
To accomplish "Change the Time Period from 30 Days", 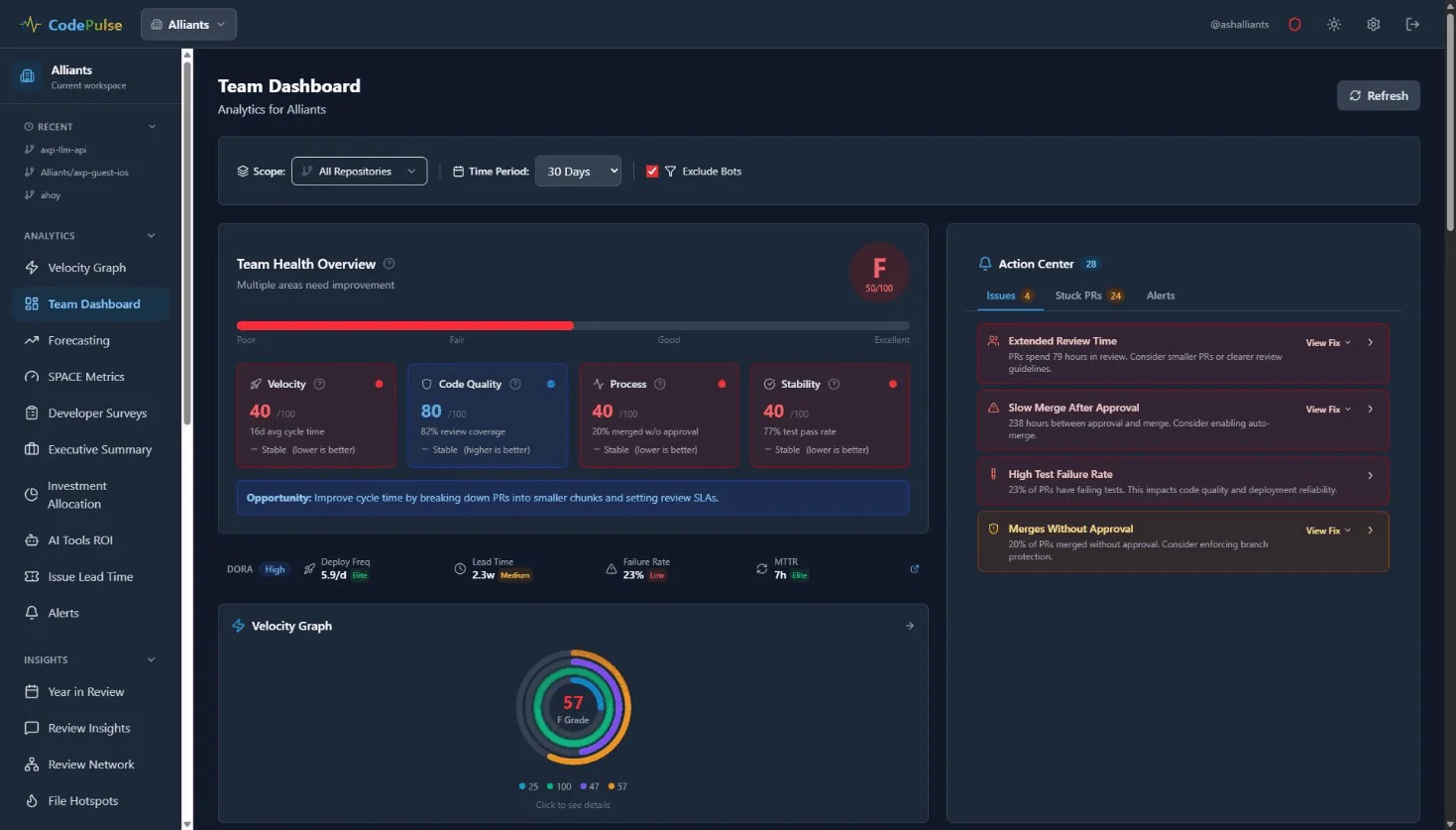I will pos(578,171).
